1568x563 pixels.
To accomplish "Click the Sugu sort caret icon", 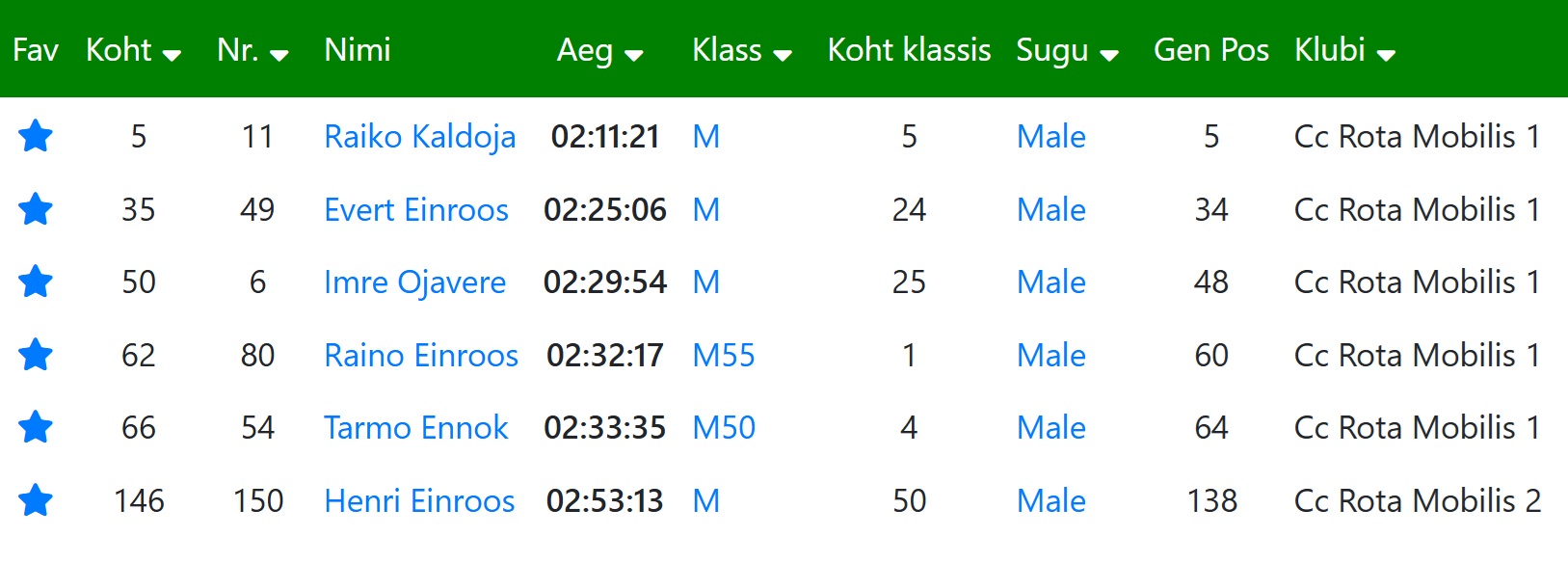I will pyautogui.click(x=1109, y=55).
